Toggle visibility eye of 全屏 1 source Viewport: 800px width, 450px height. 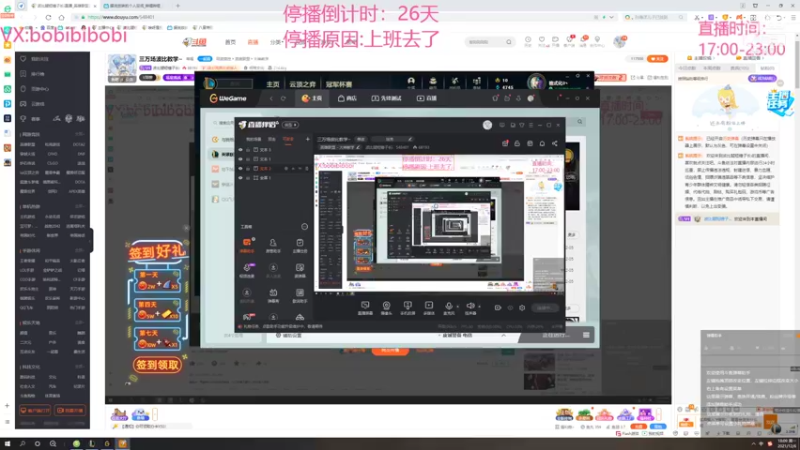coord(240,178)
